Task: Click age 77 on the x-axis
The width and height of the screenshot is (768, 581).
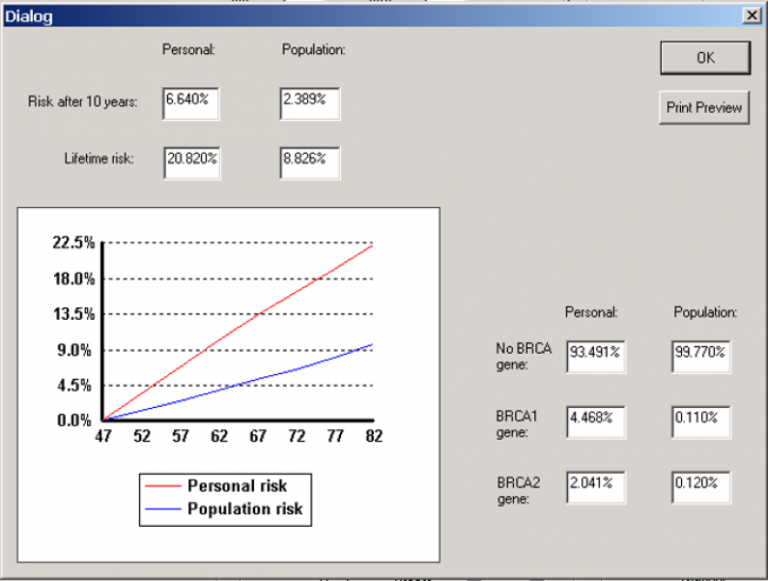Action: [336, 436]
